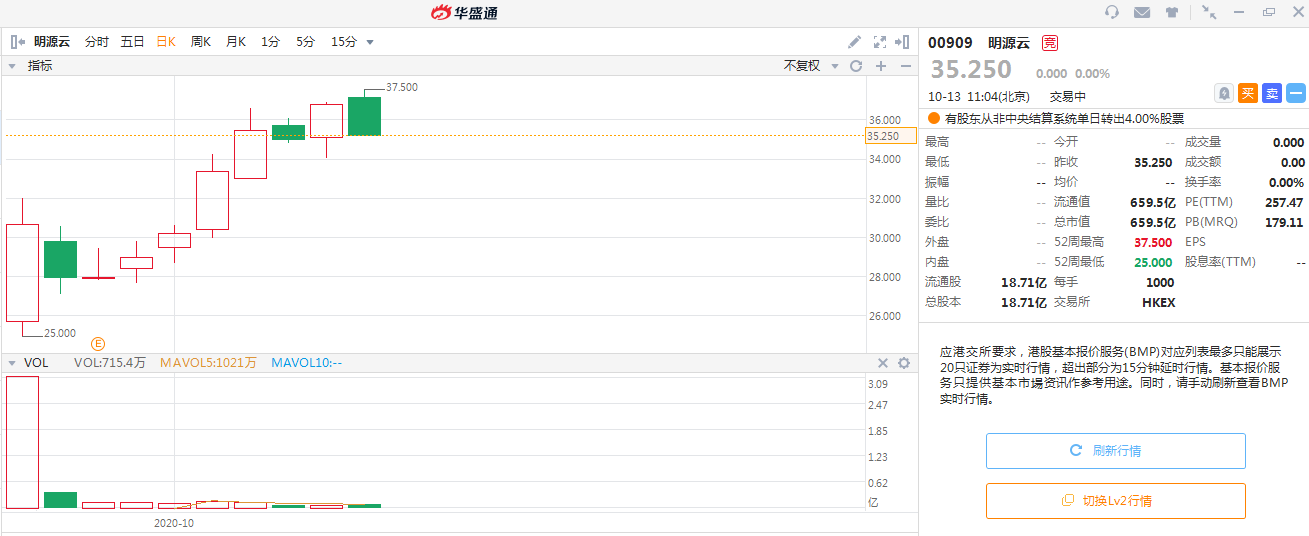Image resolution: width=1309 pixels, height=536 pixels.
Task: Click the 2020-10 date axis label
Action: pyautogui.click(x=174, y=523)
